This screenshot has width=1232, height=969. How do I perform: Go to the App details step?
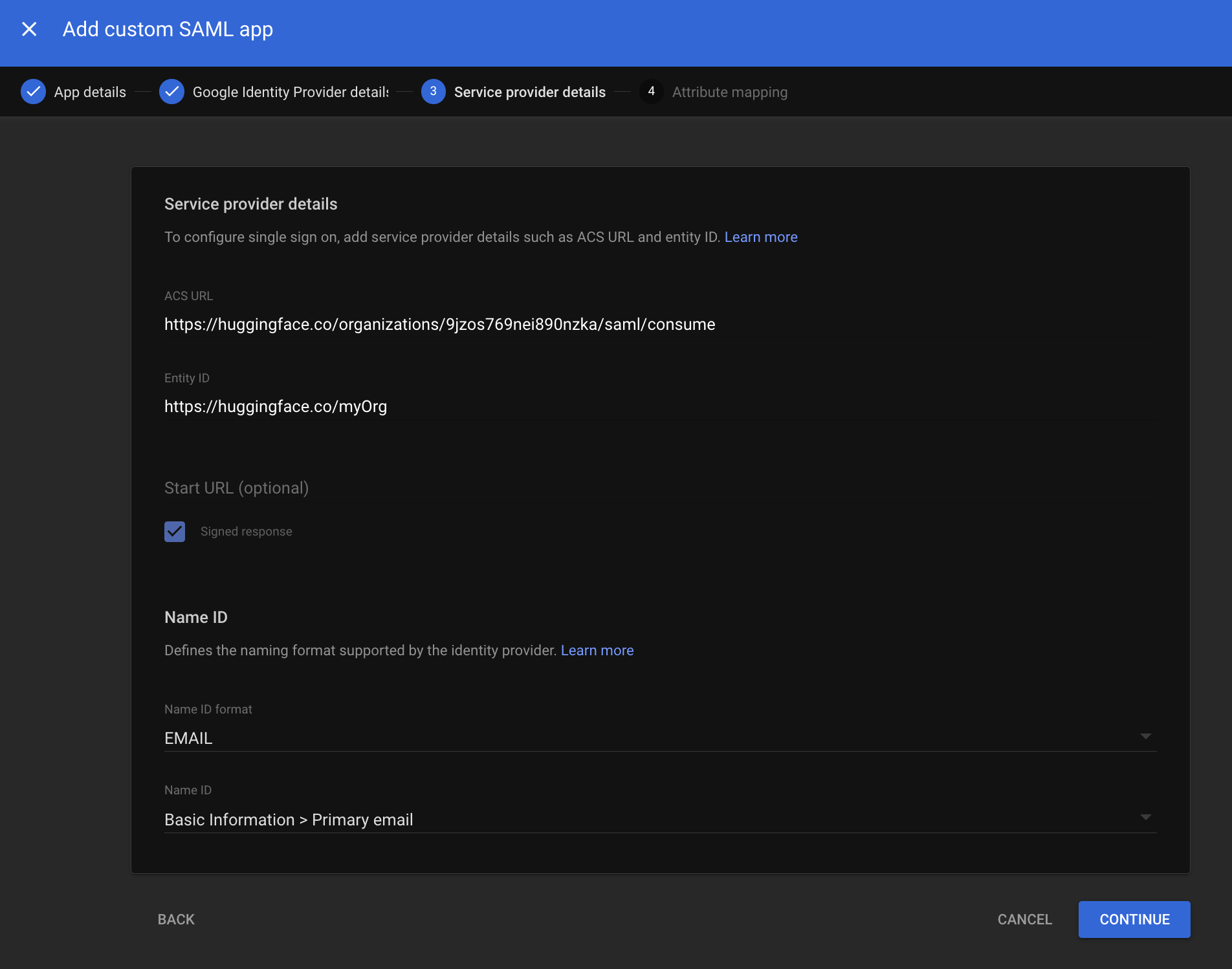pos(90,92)
